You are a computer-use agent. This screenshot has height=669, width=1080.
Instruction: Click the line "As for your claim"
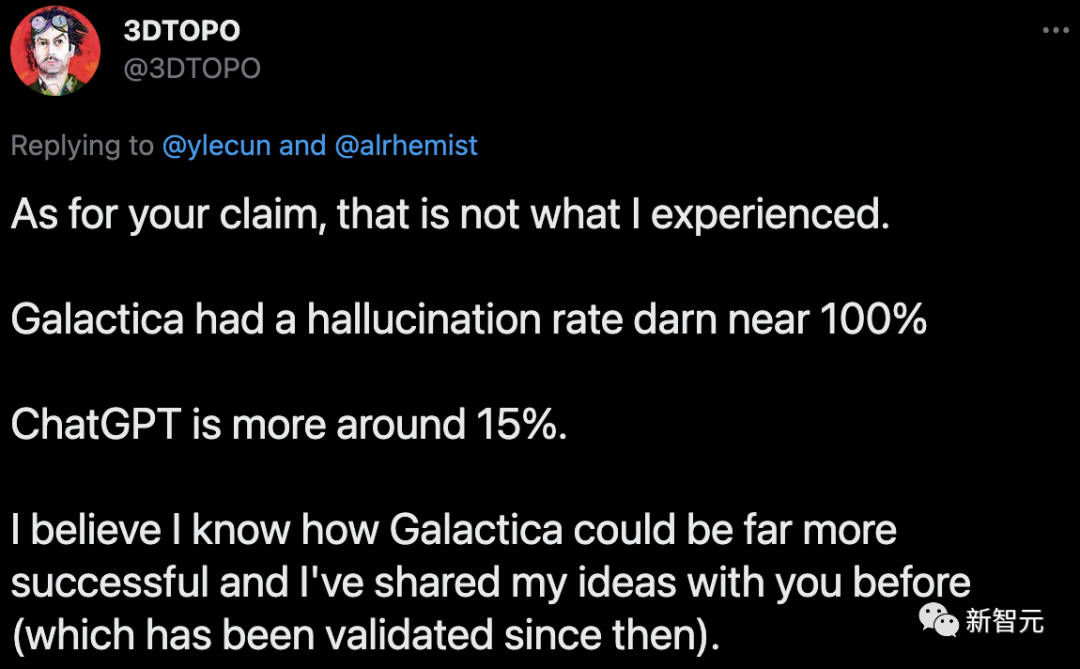(x=450, y=215)
